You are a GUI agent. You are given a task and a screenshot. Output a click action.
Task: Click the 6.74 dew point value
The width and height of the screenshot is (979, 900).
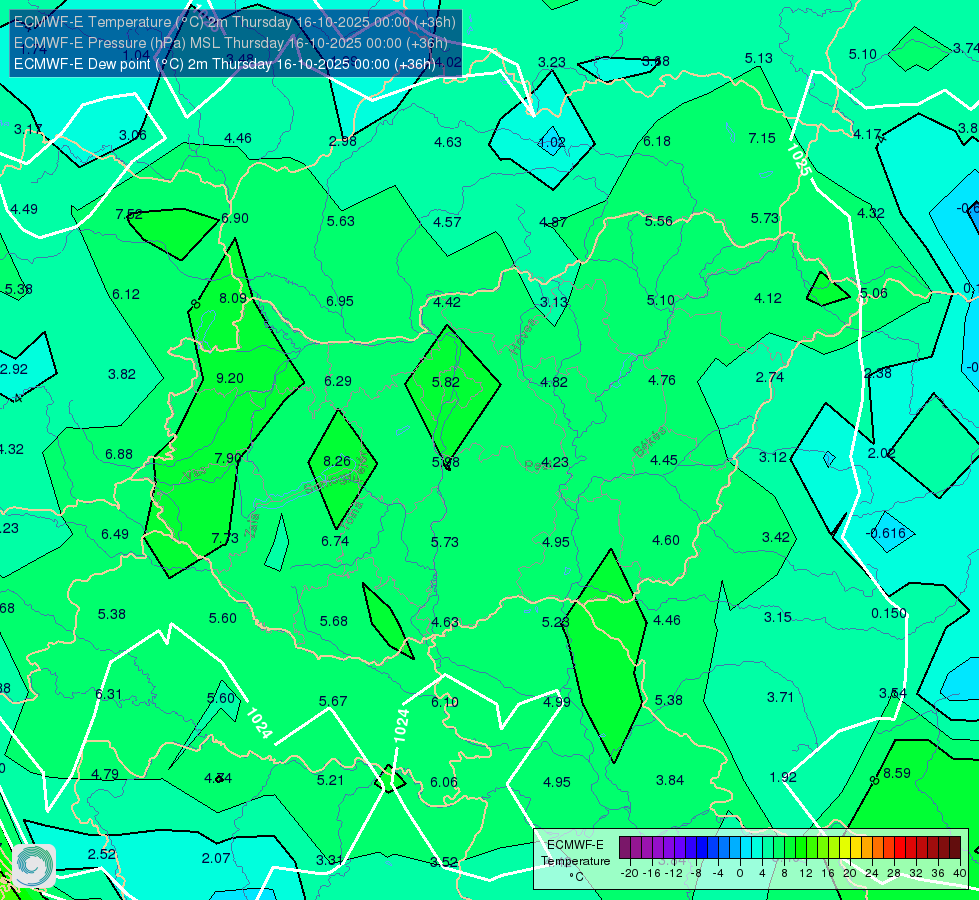(335, 541)
